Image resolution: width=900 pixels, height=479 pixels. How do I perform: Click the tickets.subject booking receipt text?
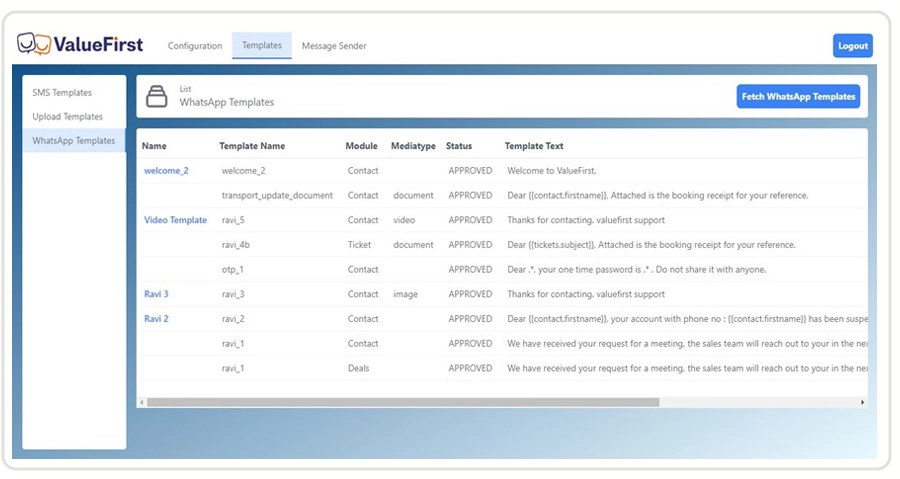(651, 244)
